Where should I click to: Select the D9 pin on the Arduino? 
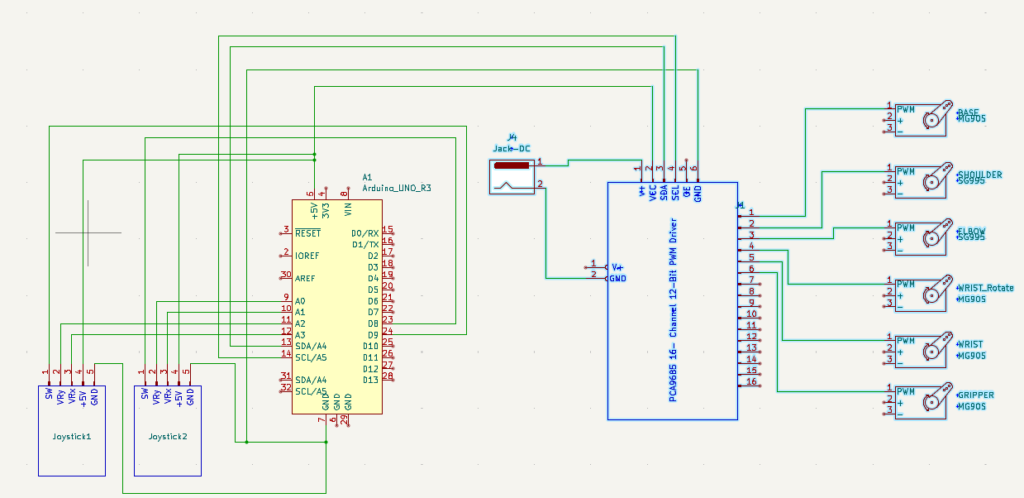coord(371,333)
